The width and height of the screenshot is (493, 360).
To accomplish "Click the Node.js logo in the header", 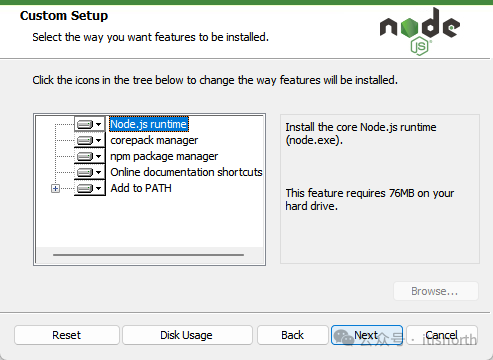I will coord(420,32).
